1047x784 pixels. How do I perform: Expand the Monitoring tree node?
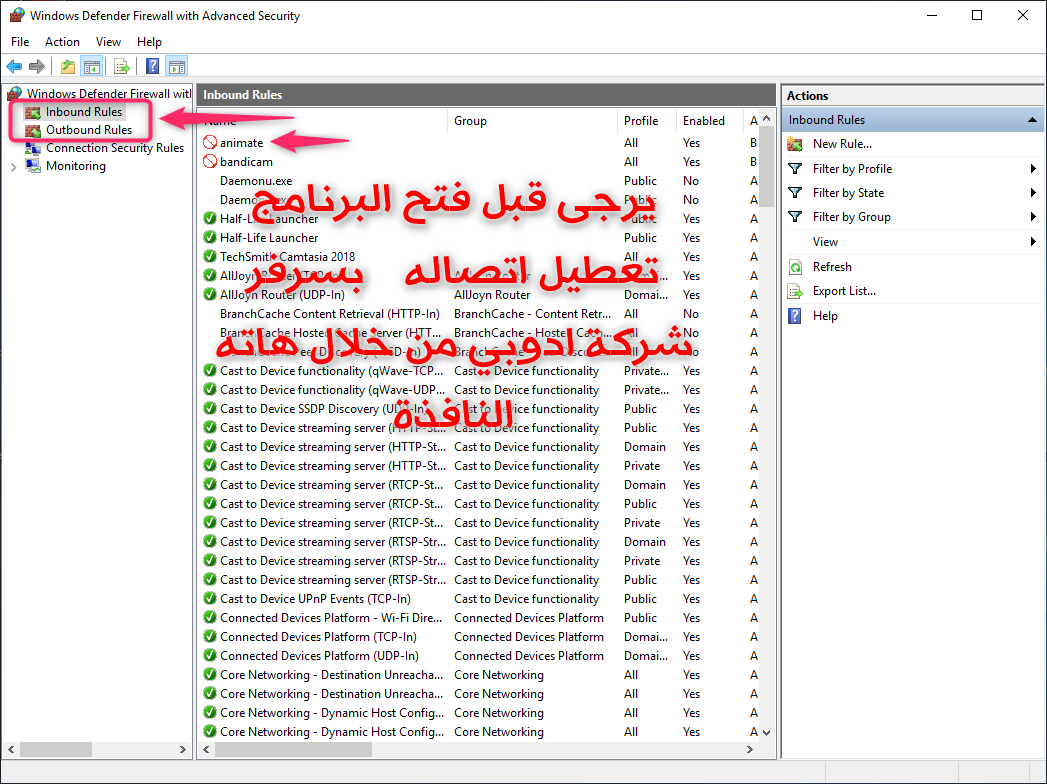[13, 167]
